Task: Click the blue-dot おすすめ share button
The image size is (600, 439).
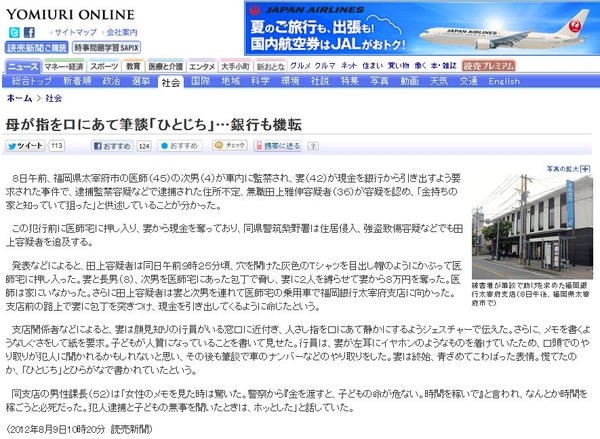Action: (x=180, y=146)
